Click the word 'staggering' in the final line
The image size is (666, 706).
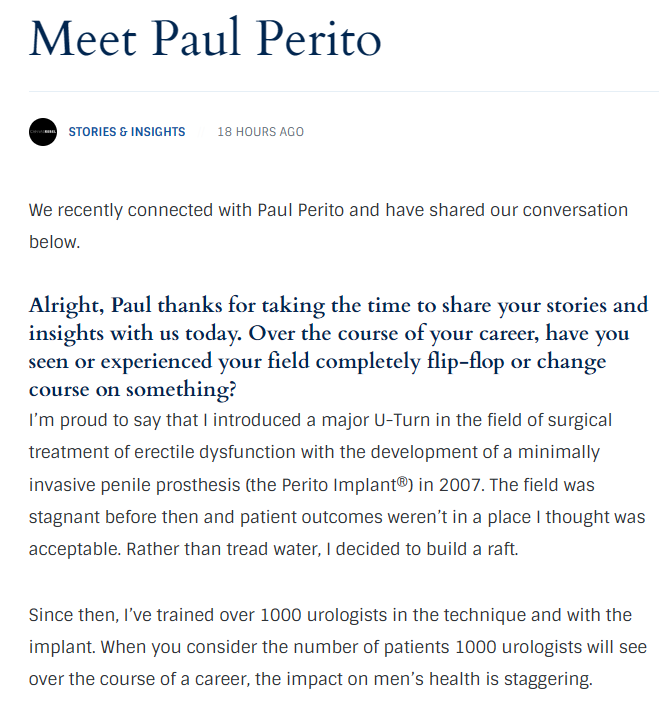546,679
